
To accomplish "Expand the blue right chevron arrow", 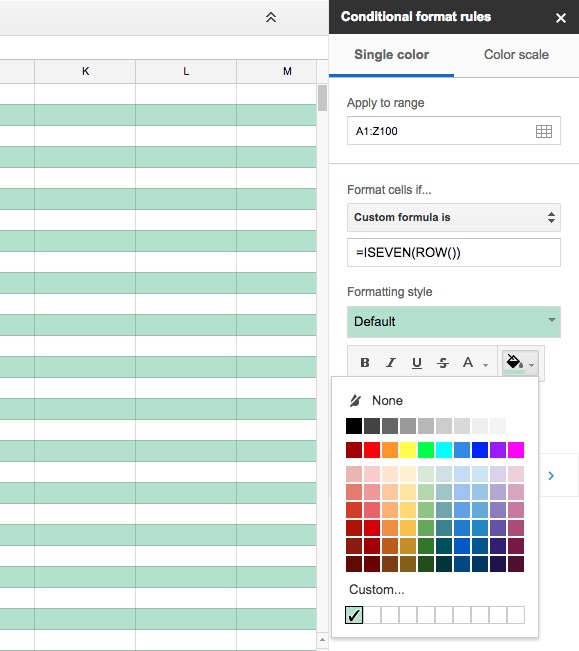I will [x=551, y=476].
